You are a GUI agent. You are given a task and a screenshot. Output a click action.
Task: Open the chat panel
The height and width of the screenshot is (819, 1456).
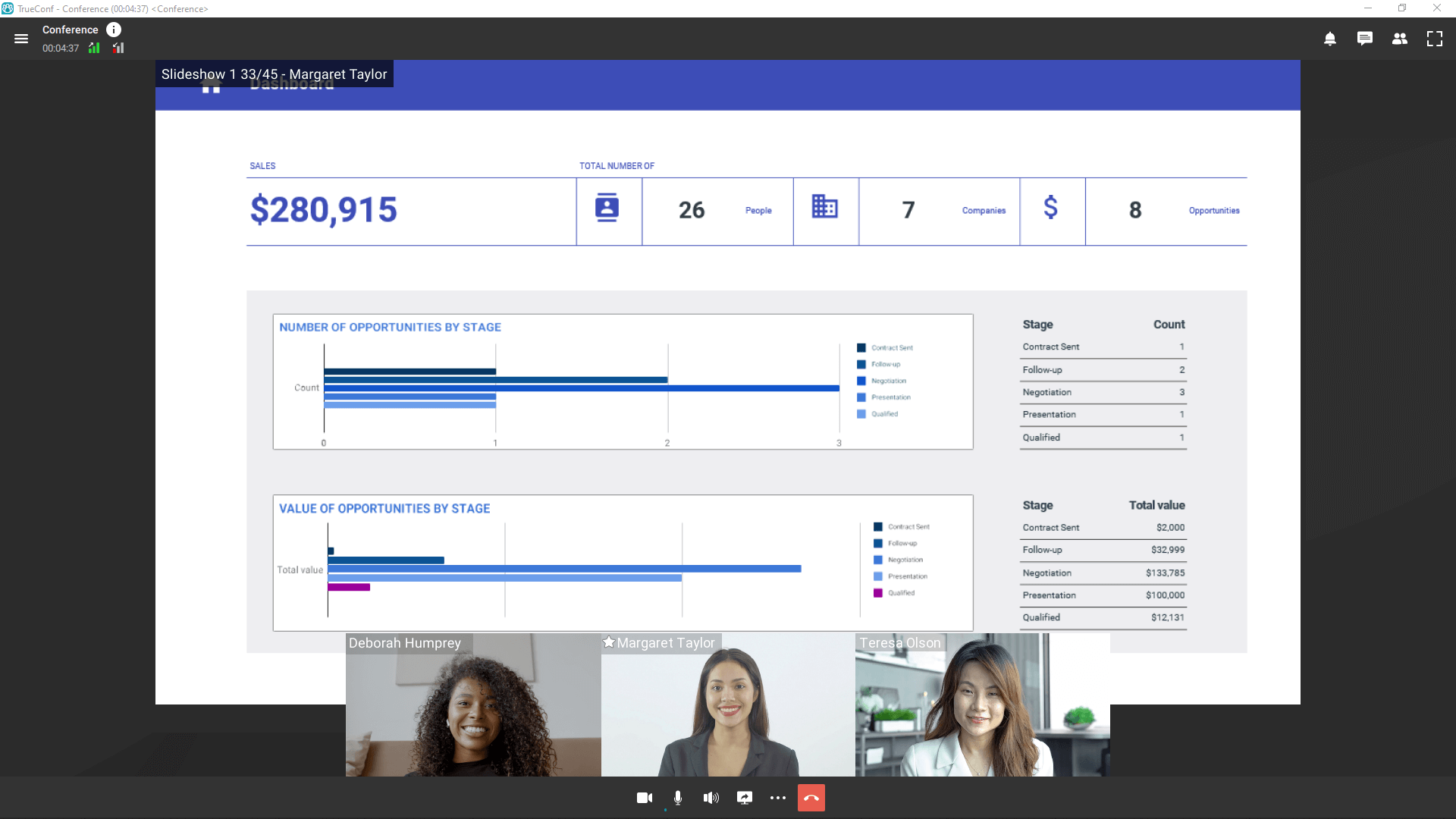point(1365,38)
